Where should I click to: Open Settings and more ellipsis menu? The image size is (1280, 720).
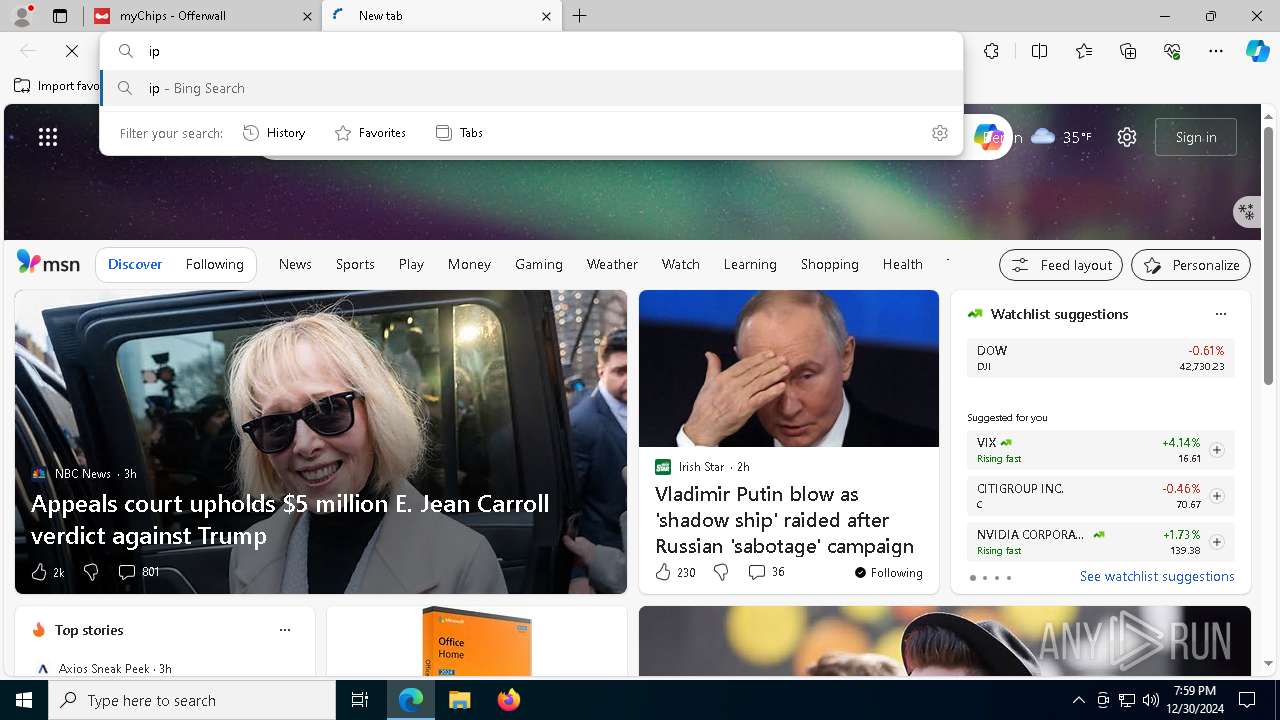pos(1216,51)
